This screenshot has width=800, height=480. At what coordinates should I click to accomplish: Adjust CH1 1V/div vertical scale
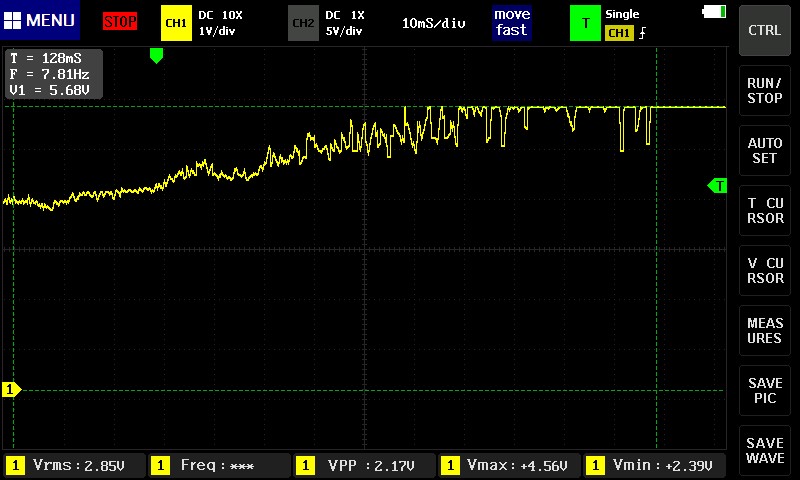click(x=217, y=31)
